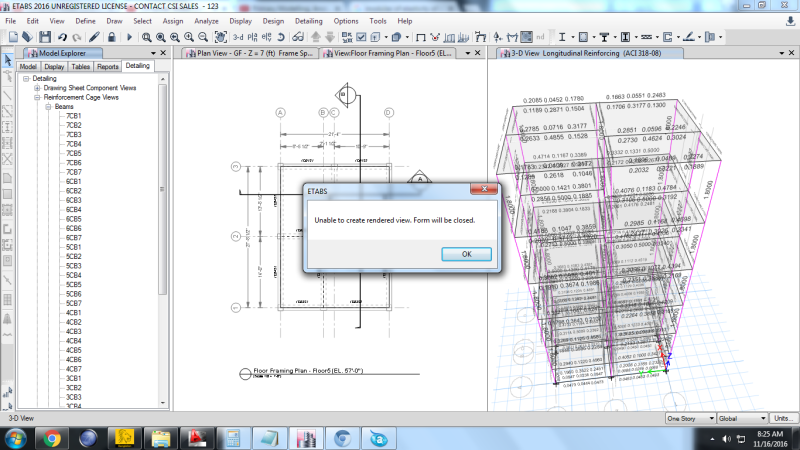Viewport: 800px width, 450px height.
Task: Switch to Reports tab in Model Explorer
Action: coord(108,66)
